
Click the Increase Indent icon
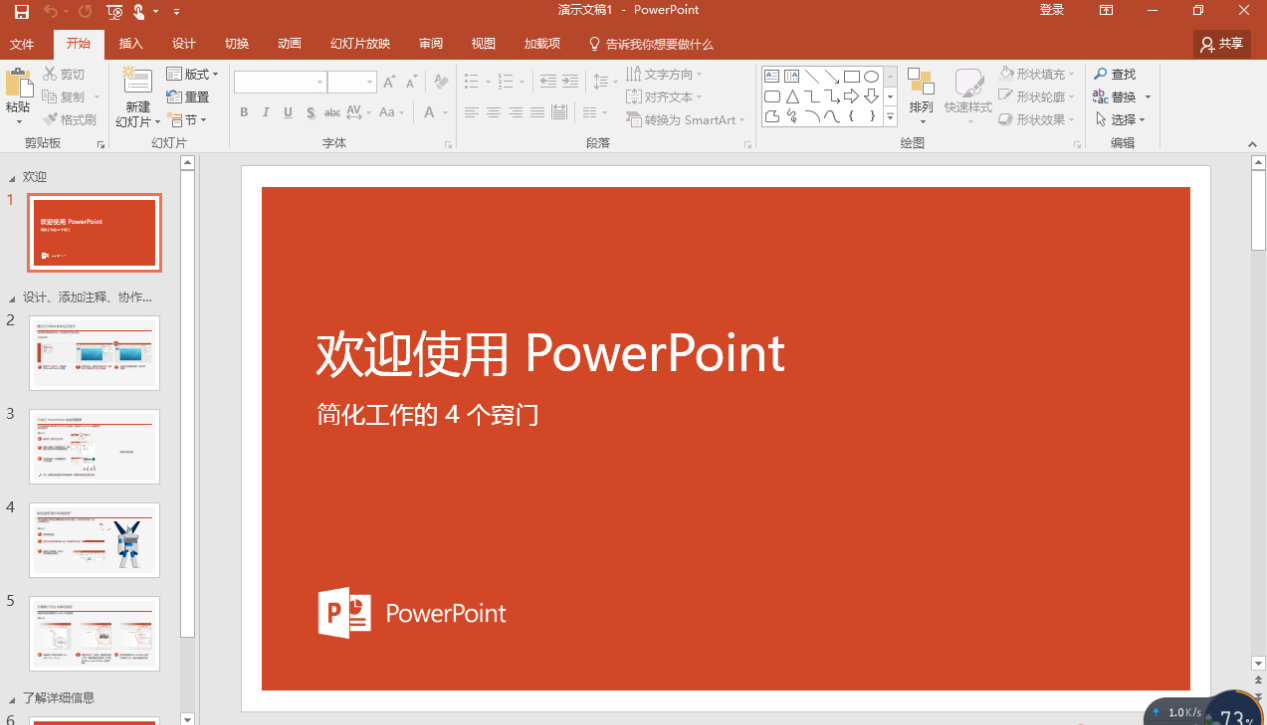point(570,82)
